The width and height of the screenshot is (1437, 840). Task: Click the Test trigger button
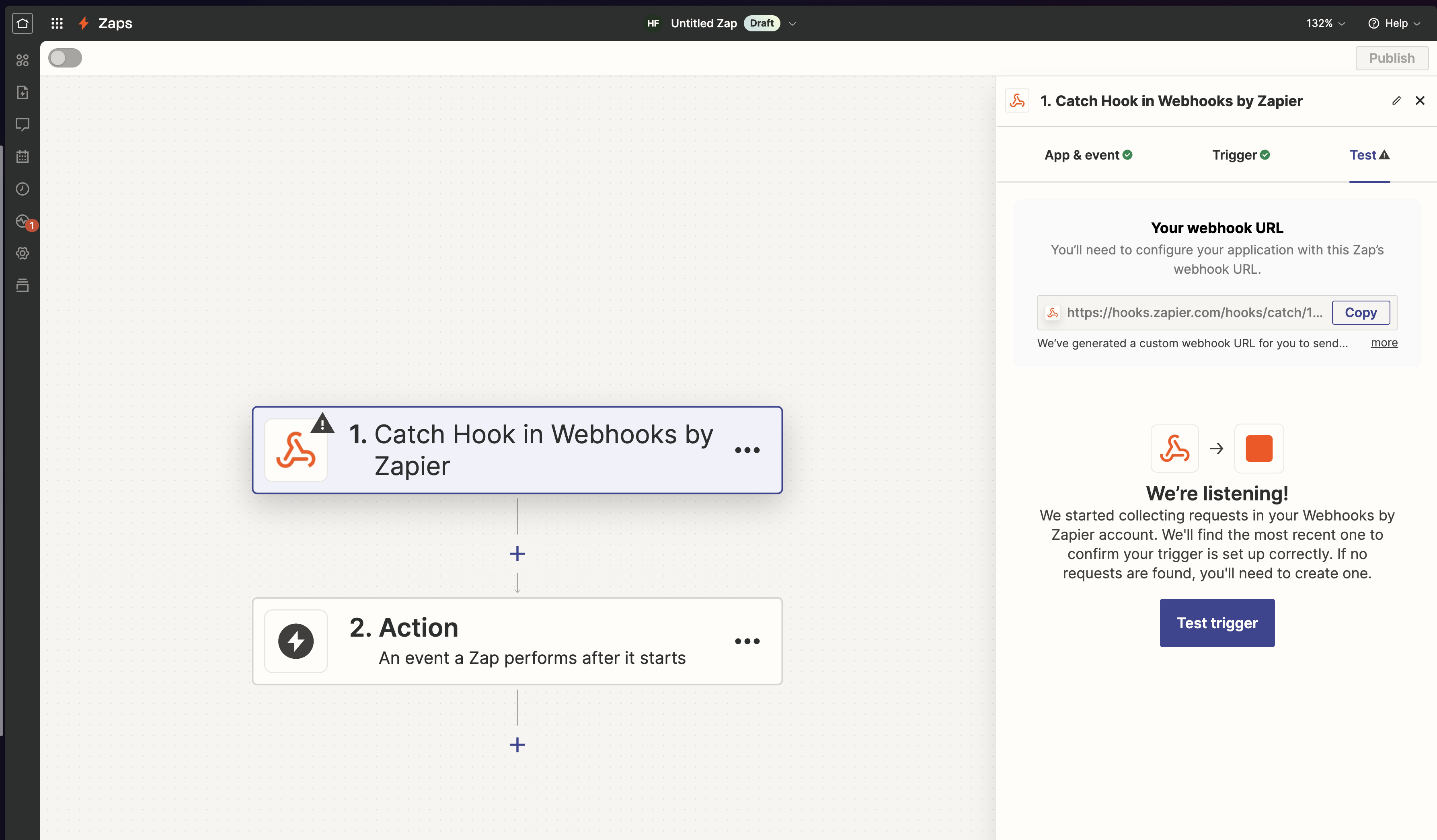click(x=1217, y=622)
